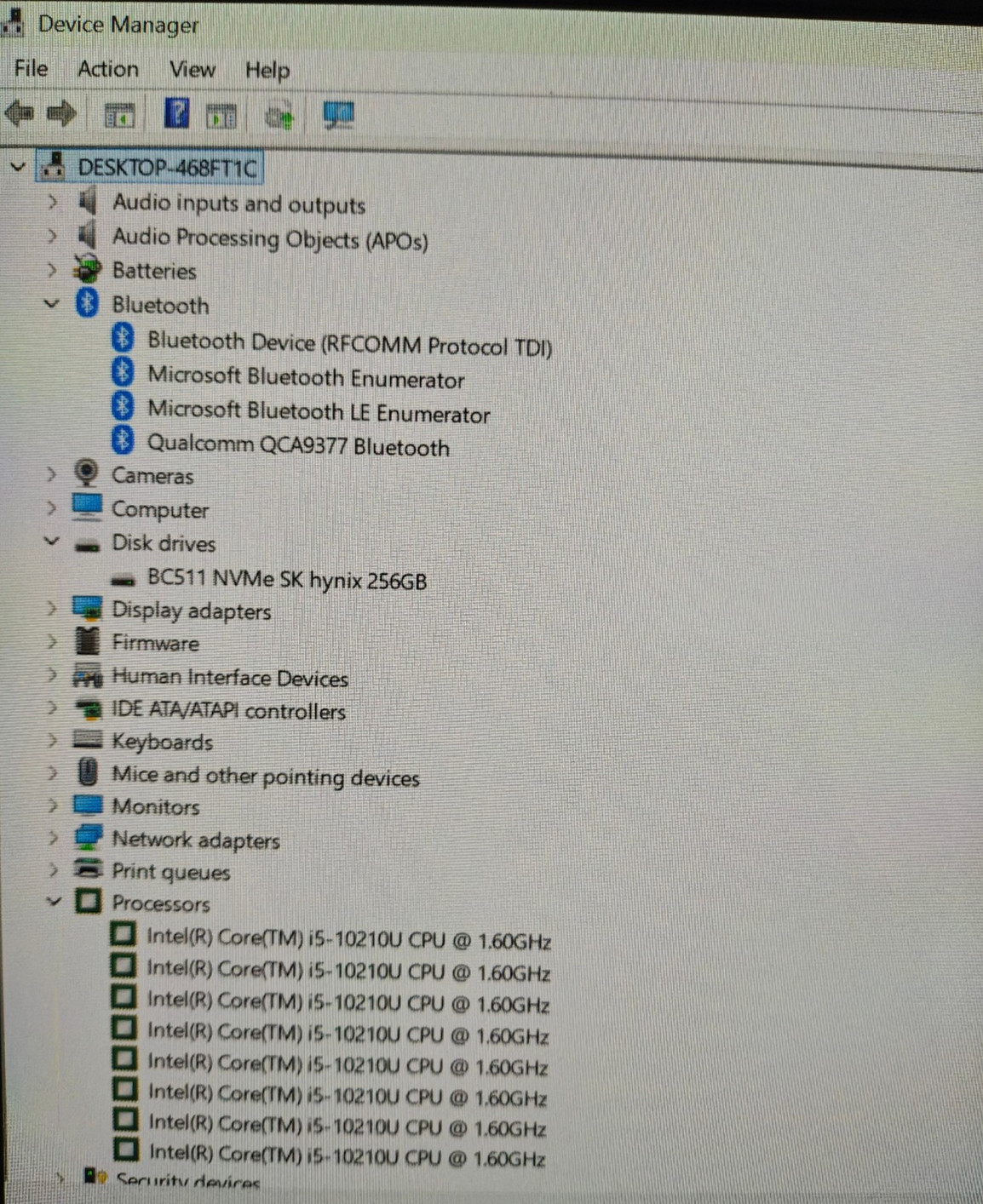Select the DESKTOP-468FT1C computer name
Viewport: 983px width, 1204px height.
pyautogui.click(x=167, y=167)
